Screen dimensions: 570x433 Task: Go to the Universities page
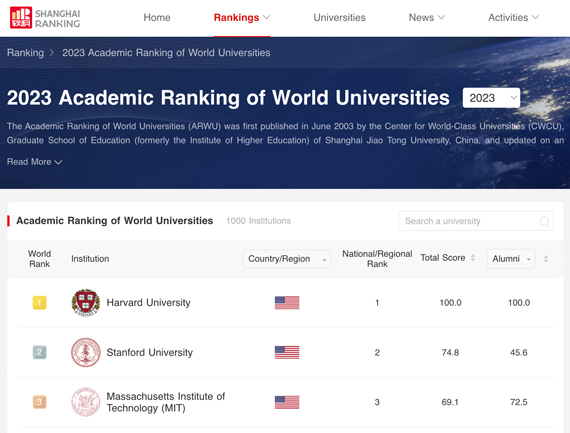[x=340, y=17]
